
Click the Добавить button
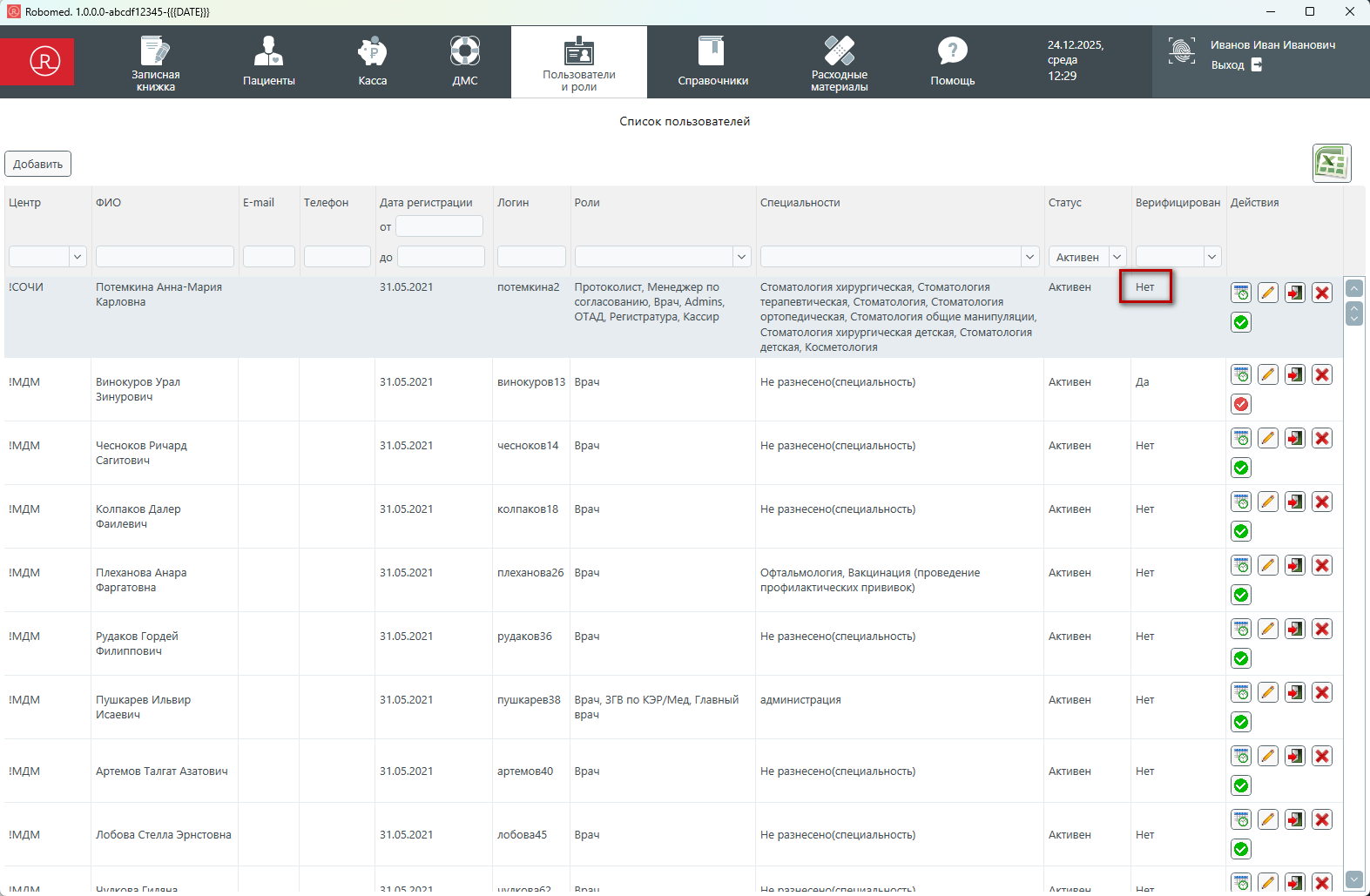(38, 164)
